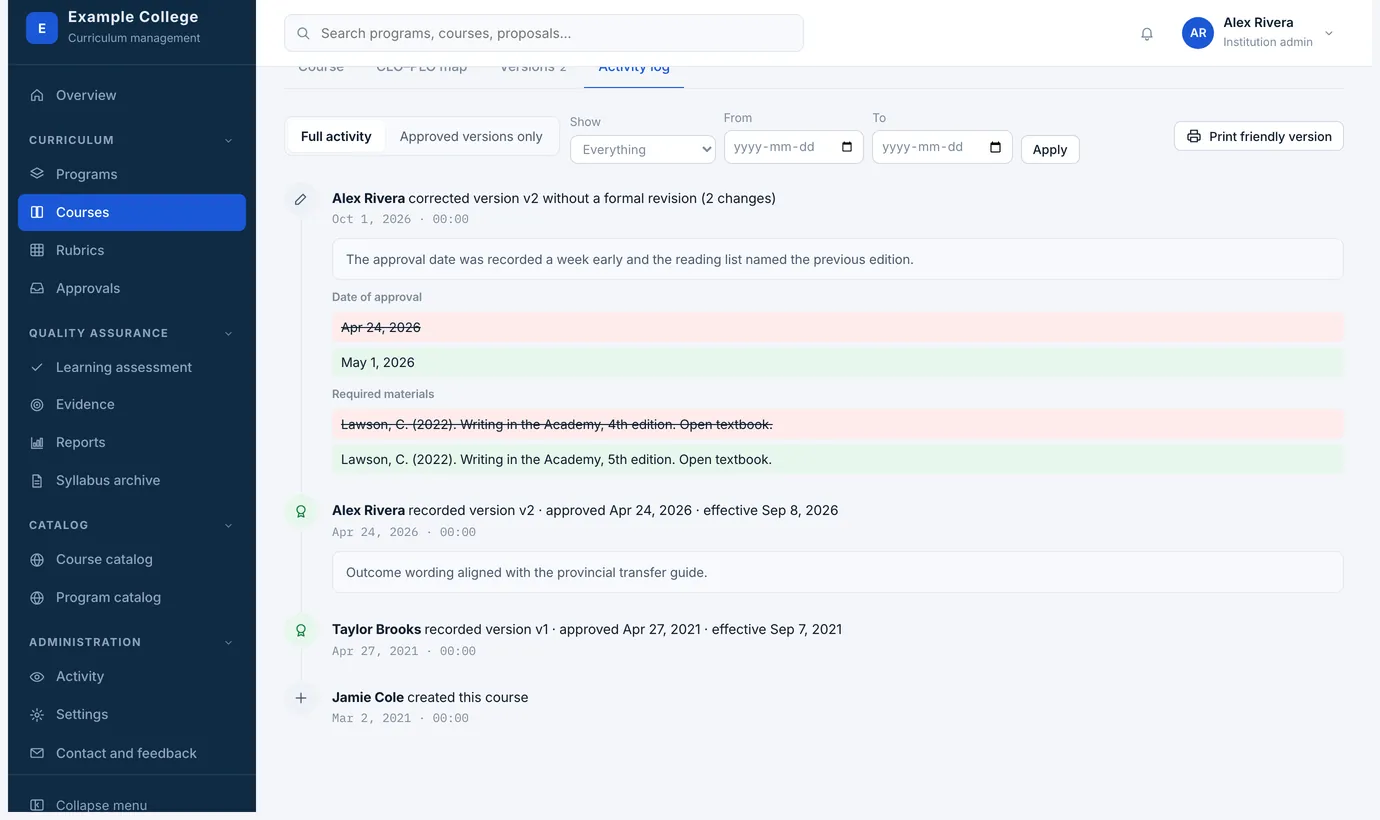Open the To date calendar picker icon
The width and height of the screenshot is (1380, 820).
(995, 147)
